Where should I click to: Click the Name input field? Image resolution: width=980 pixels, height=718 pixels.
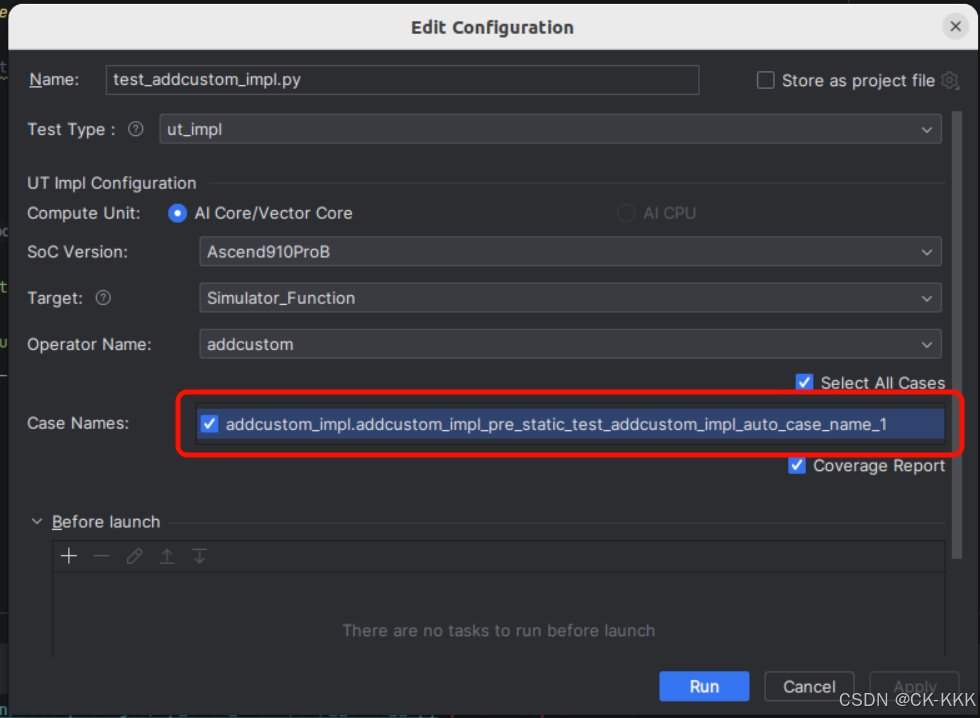[x=402, y=80]
